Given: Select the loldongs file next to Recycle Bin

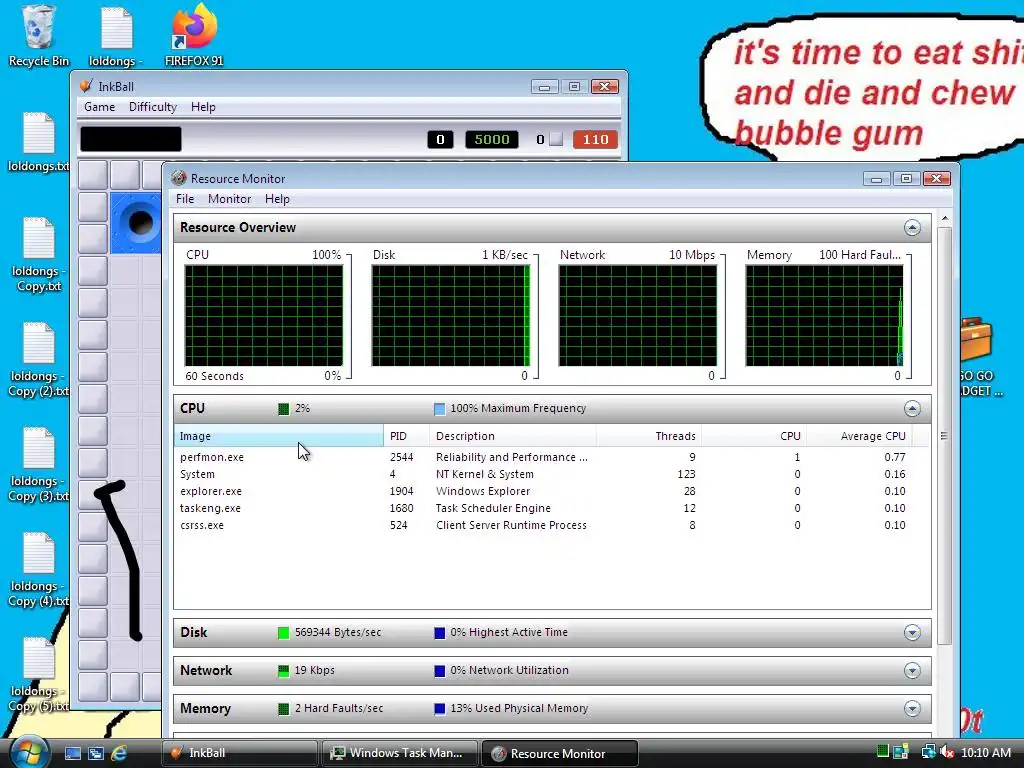Looking at the screenshot, I should pos(116,36).
